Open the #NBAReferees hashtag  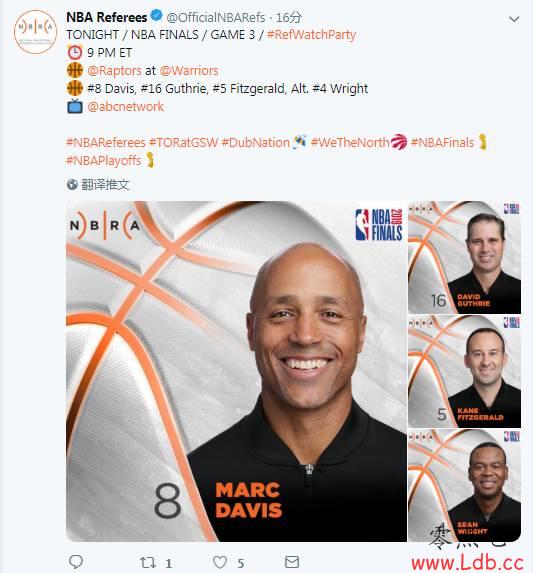pos(106,143)
